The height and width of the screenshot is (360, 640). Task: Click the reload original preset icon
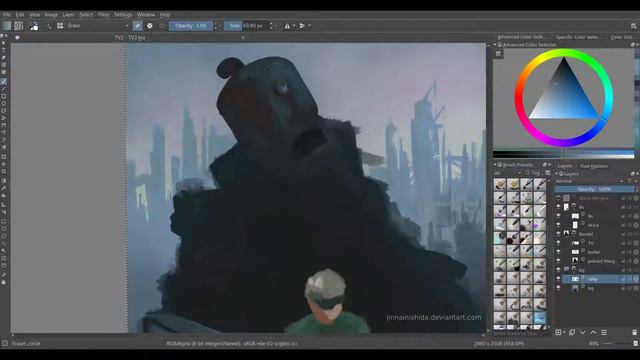162,26
